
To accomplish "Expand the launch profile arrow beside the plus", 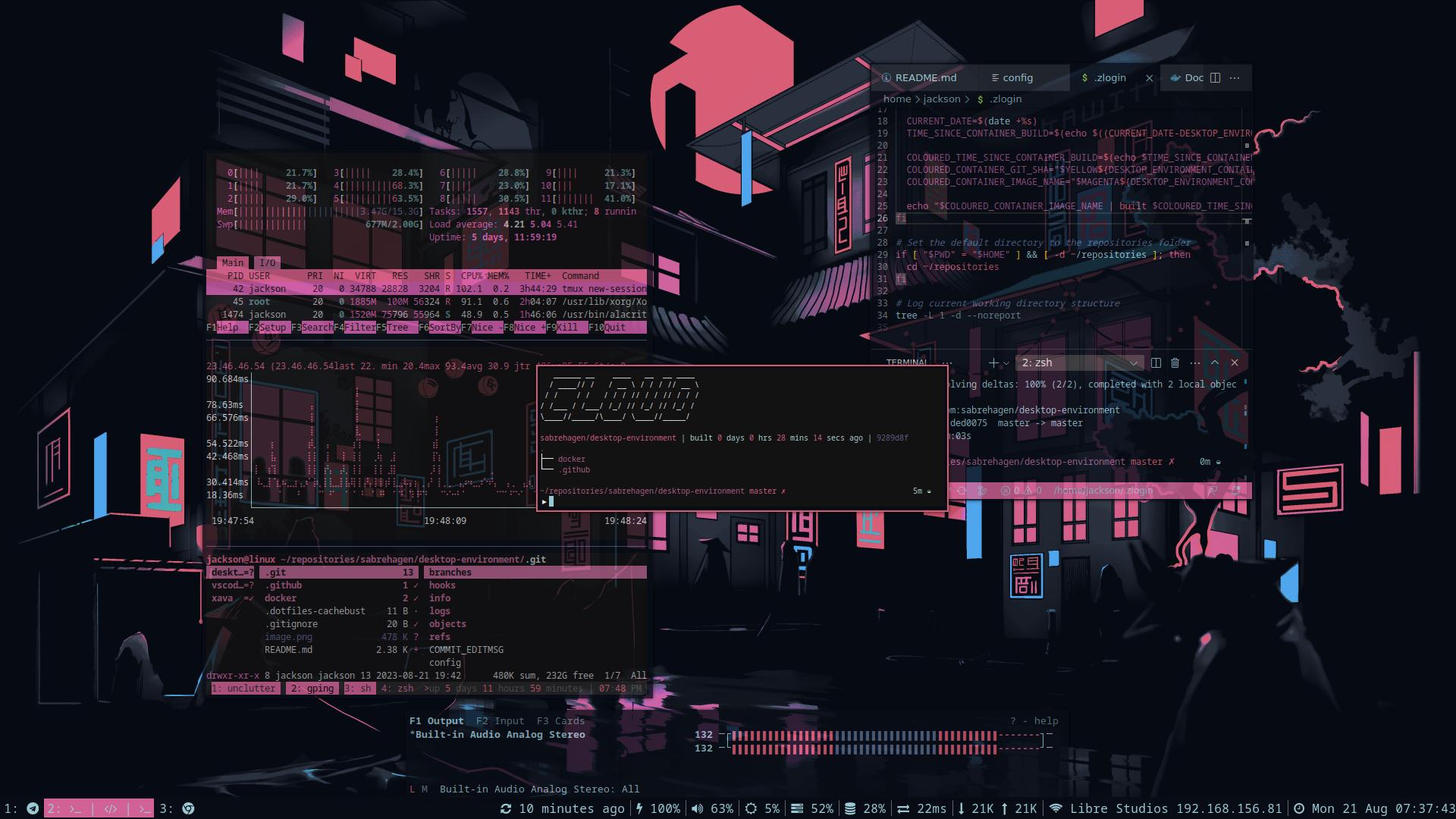I will click(1006, 363).
